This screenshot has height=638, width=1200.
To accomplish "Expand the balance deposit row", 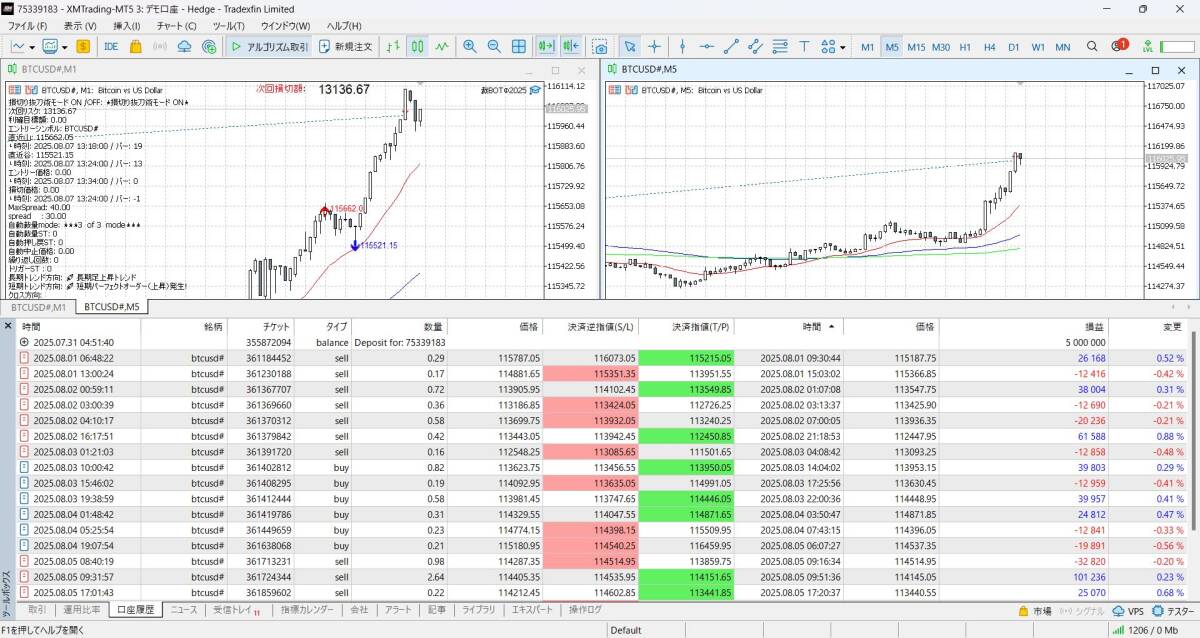I will 24,342.
